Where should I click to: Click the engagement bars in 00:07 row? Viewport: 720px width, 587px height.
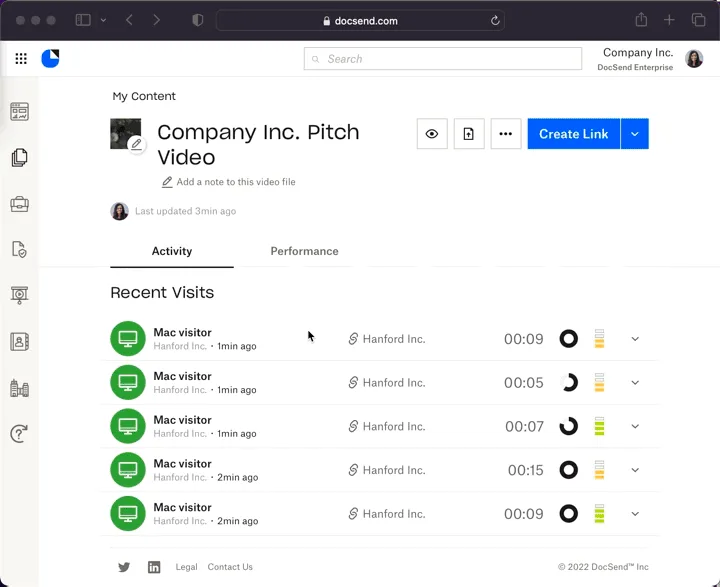point(599,426)
